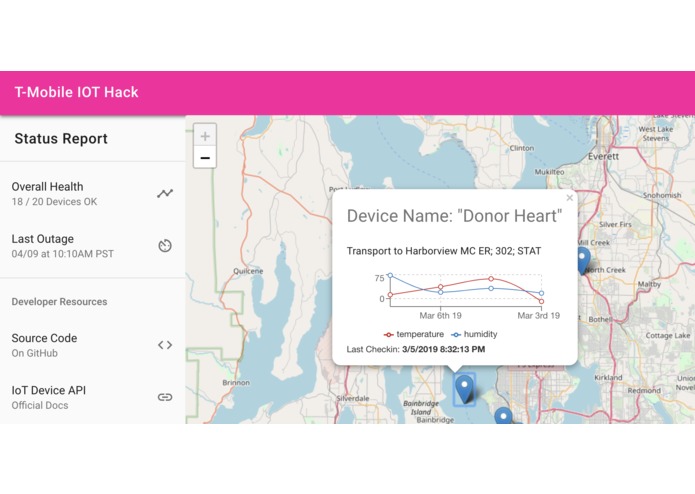Click the Overall Health trend line icon
695x494 pixels.
tap(165, 193)
